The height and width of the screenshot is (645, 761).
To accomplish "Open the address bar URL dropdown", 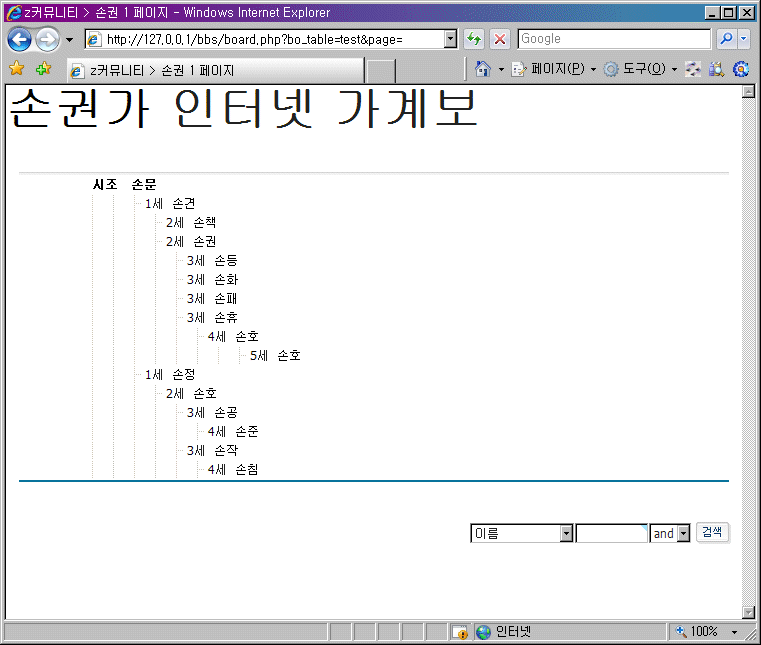I will click(450, 39).
